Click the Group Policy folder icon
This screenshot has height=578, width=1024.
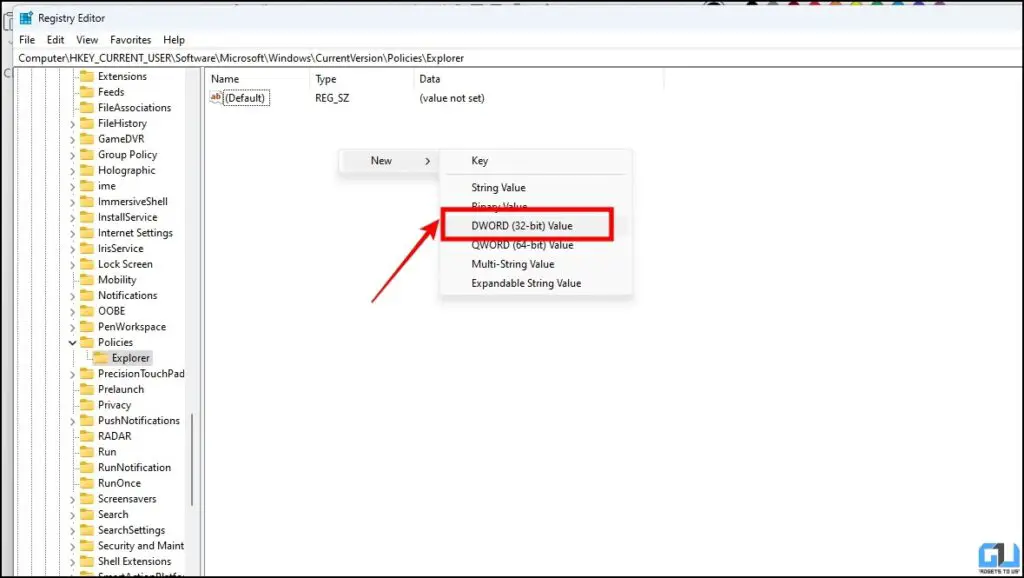(87, 155)
